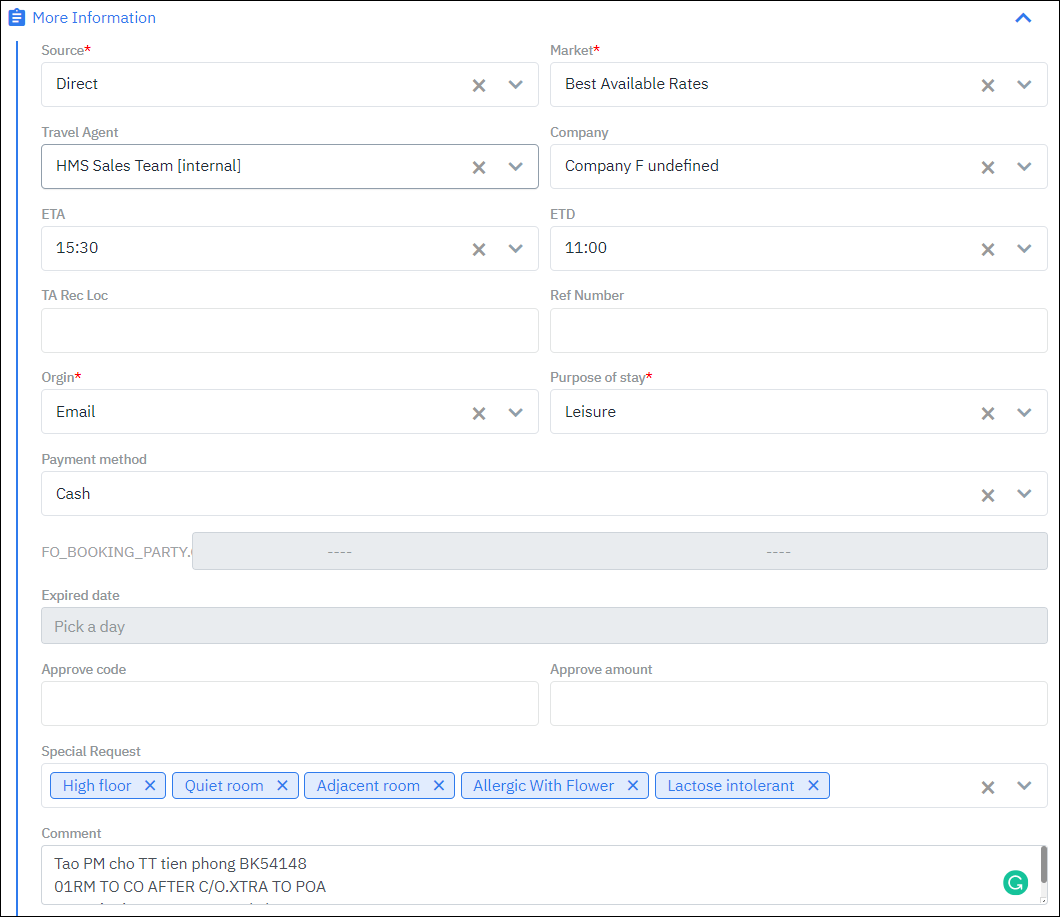Remove the Allergic With Flower tag
The width and height of the screenshot is (1060, 917).
[633, 786]
